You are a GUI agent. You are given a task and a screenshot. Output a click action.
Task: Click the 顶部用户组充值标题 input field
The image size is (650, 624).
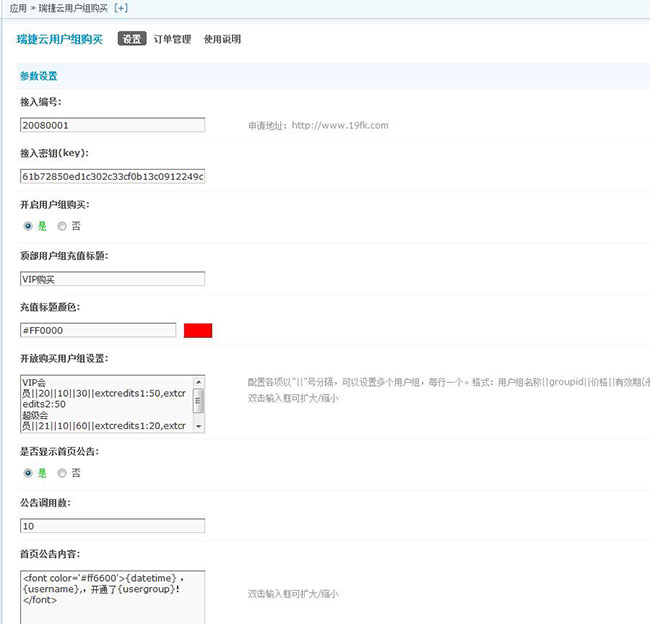(112, 279)
